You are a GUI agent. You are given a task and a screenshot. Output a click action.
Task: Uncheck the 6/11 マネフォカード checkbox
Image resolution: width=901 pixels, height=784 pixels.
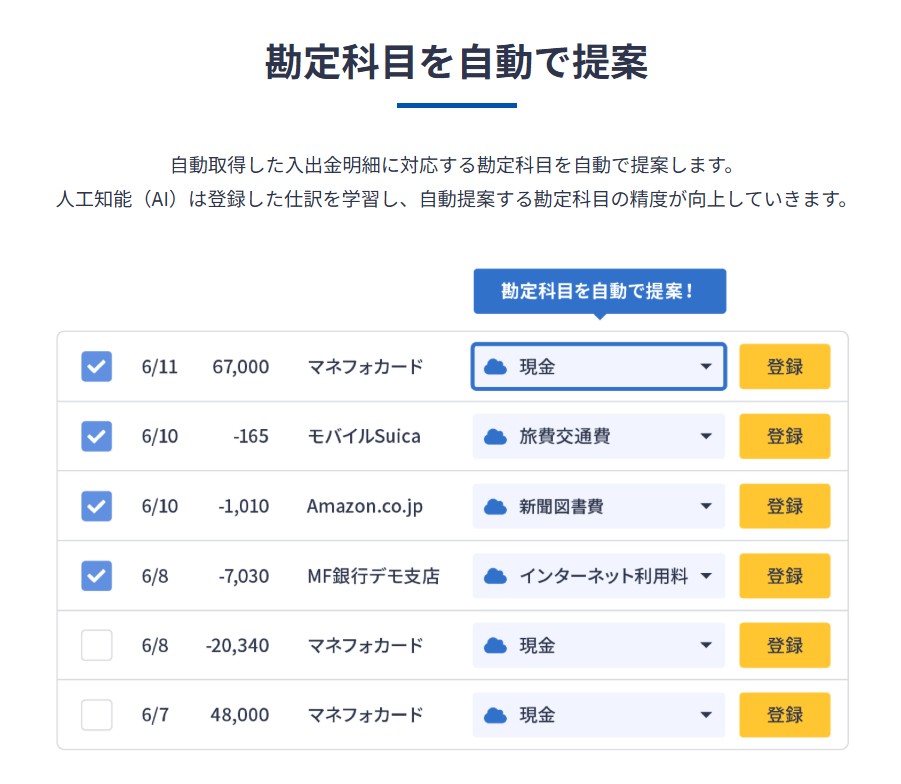[x=97, y=367]
